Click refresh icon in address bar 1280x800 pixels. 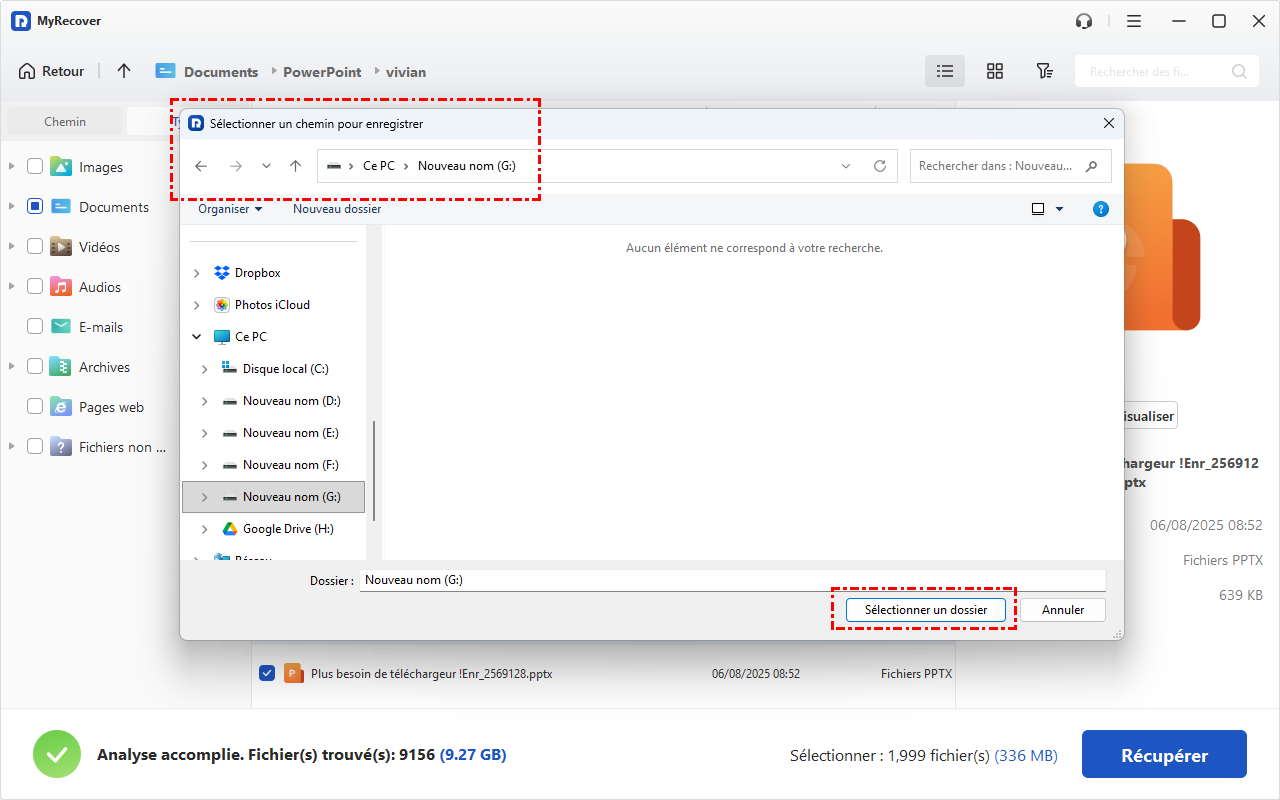click(880, 166)
